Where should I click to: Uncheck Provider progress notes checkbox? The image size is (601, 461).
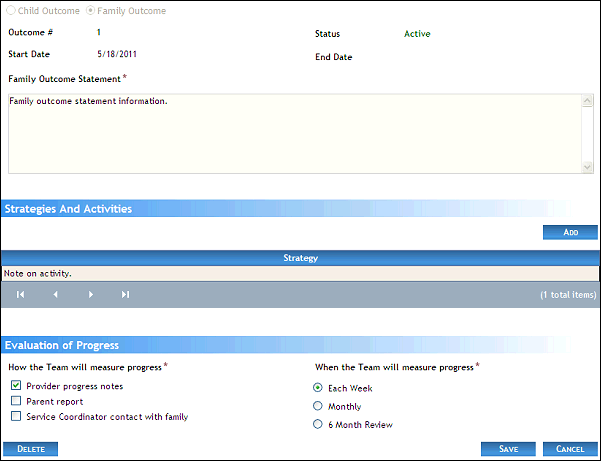tap(16, 385)
